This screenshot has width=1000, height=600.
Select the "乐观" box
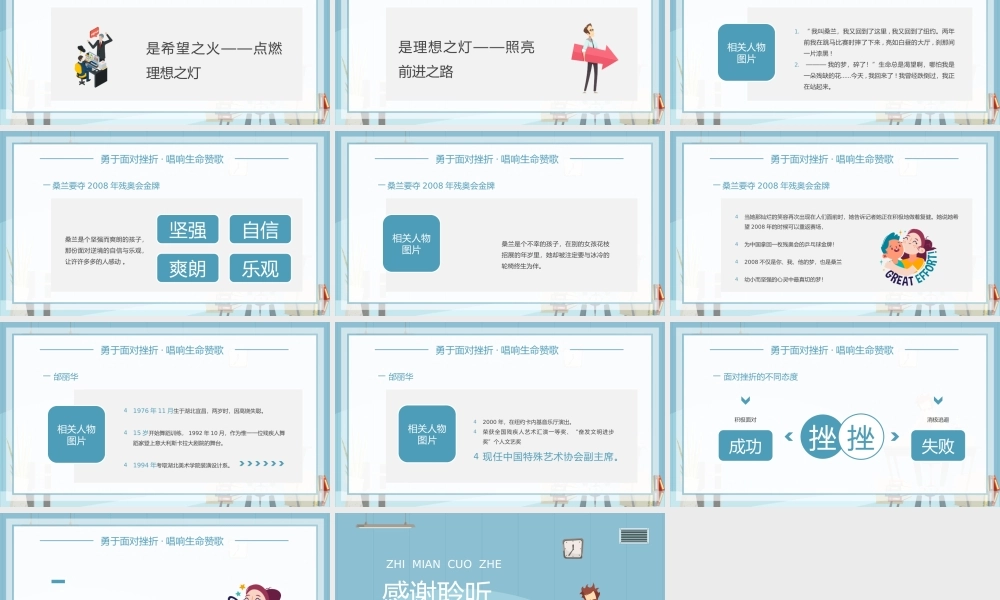click(260, 268)
